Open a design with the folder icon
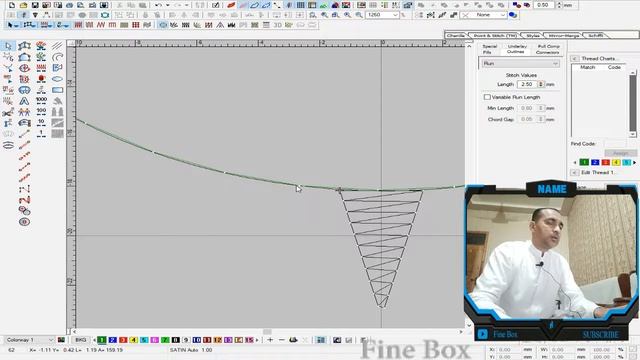The width and height of the screenshot is (640, 360). pos(23,5)
